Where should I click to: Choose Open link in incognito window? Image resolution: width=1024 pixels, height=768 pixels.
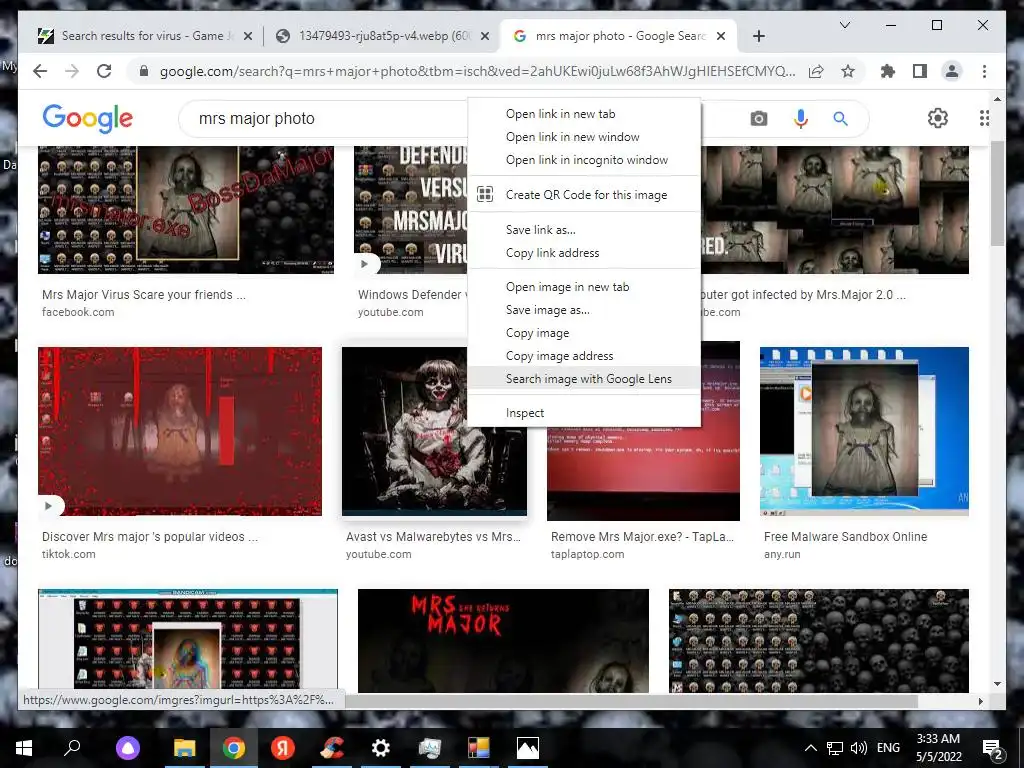click(584, 159)
